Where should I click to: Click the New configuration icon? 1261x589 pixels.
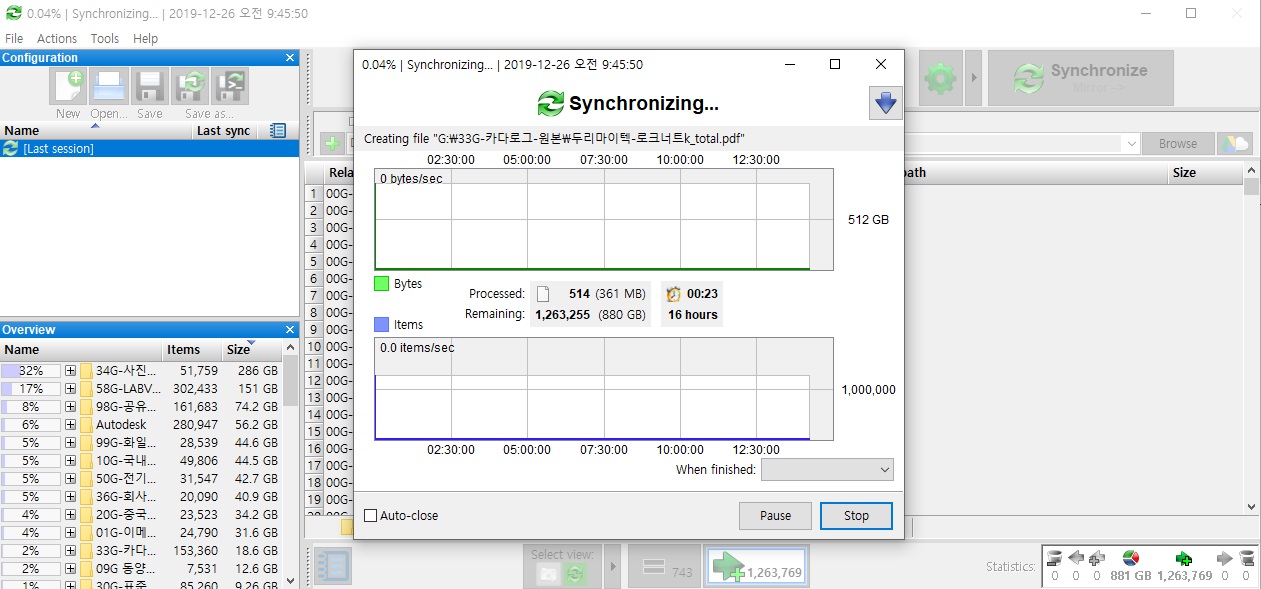[x=68, y=87]
